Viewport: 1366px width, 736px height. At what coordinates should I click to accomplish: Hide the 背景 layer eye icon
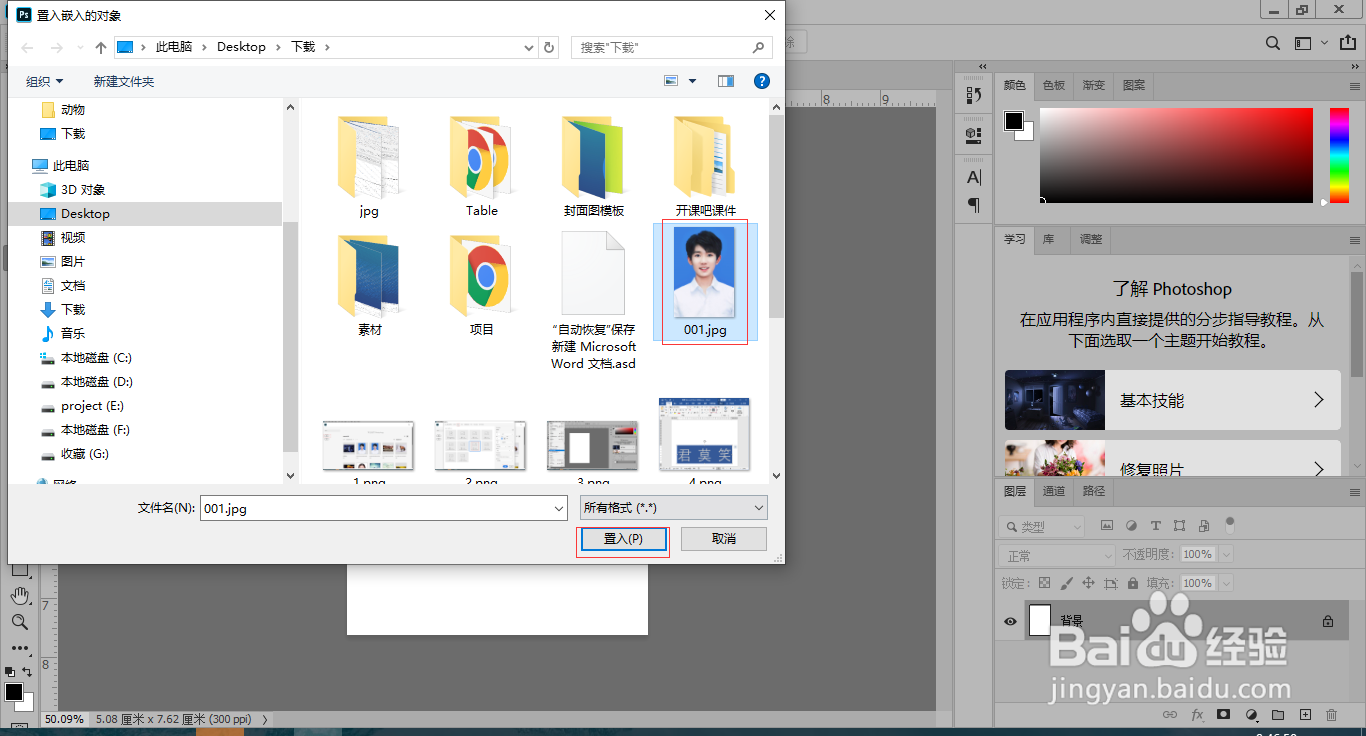(x=1010, y=621)
